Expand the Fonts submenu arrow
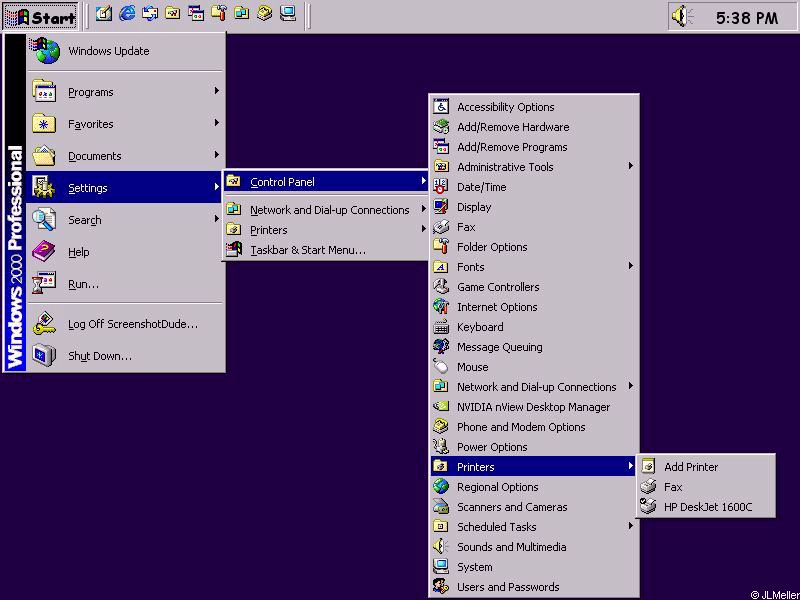The height and width of the screenshot is (600, 800). [x=631, y=266]
